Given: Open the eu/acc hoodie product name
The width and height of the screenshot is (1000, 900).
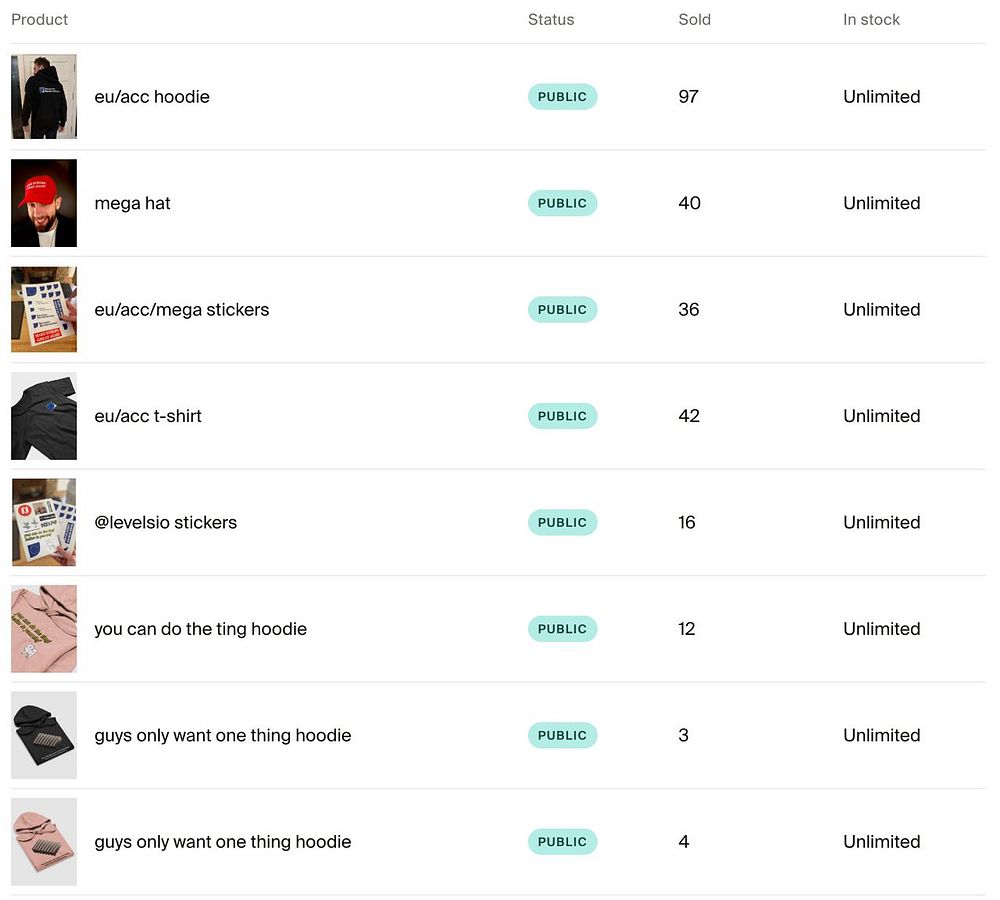Looking at the screenshot, I should pyautogui.click(x=152, y=97).
